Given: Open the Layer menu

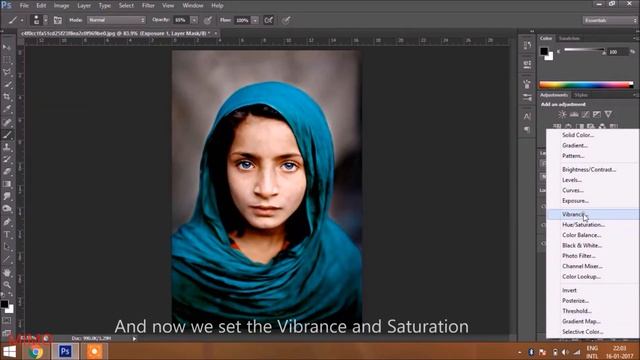Looking at the screenshot, I should (84, 6).
